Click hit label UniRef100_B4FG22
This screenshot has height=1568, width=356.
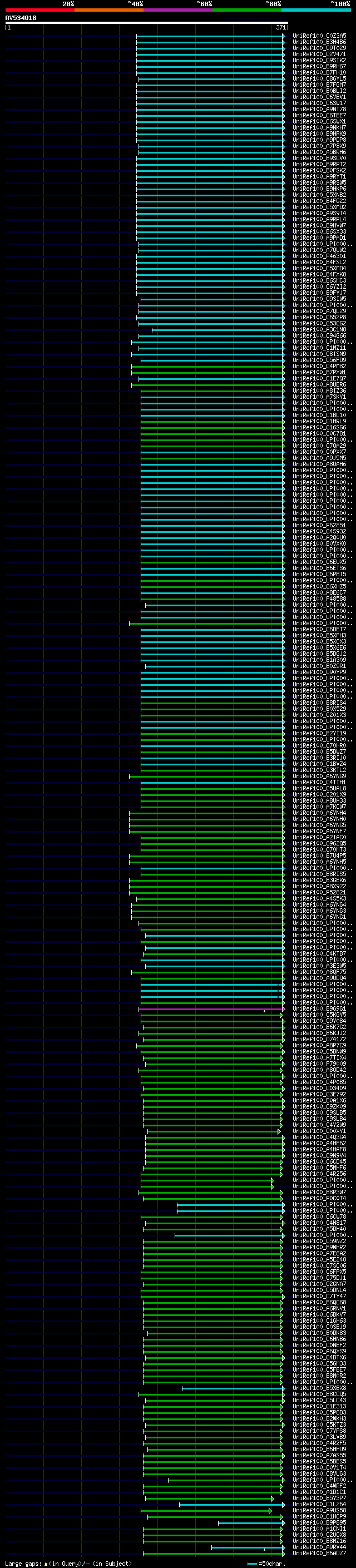point(319,201)
